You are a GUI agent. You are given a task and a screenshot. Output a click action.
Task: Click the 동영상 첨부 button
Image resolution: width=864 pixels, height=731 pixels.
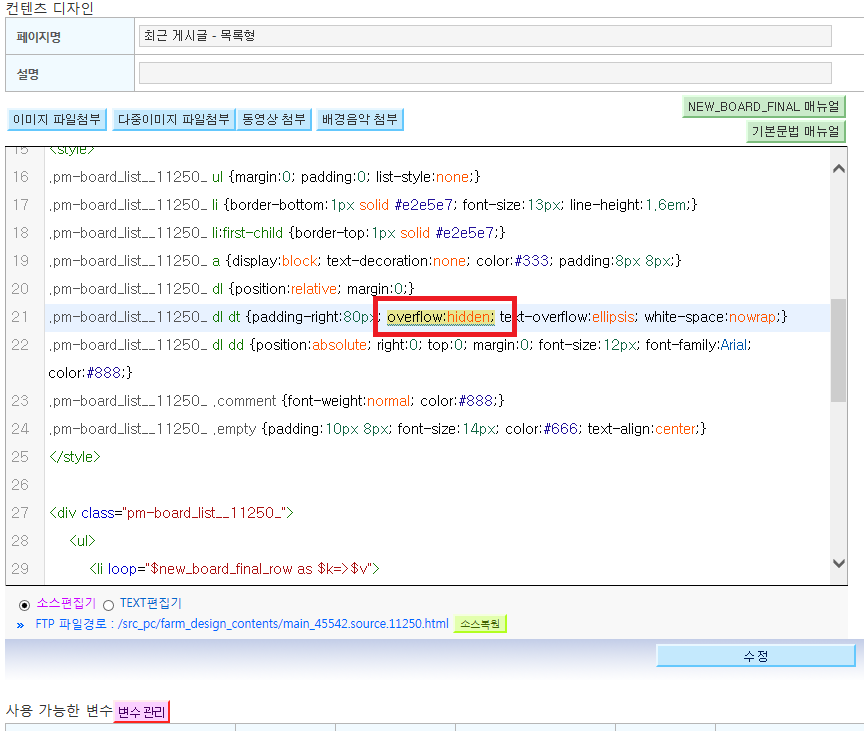[x=274, y=120]
